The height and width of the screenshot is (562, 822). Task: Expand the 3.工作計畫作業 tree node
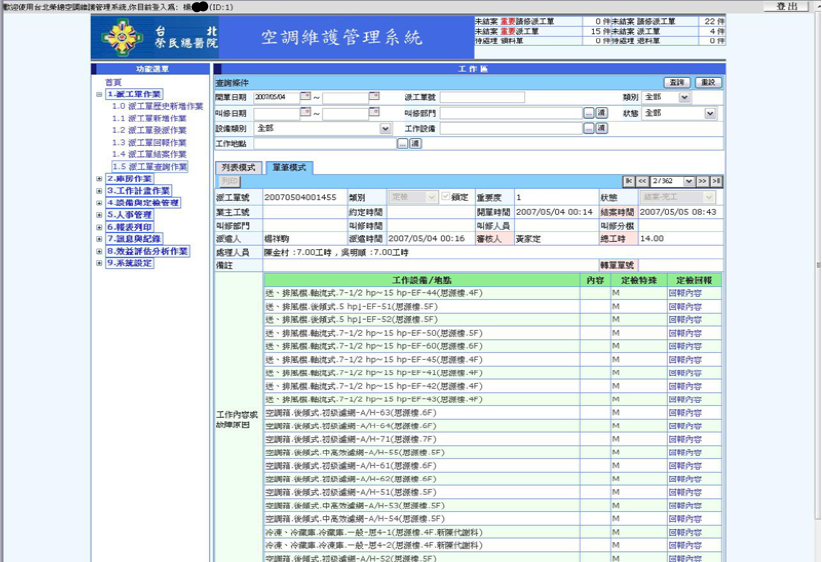tap(99, 191)
